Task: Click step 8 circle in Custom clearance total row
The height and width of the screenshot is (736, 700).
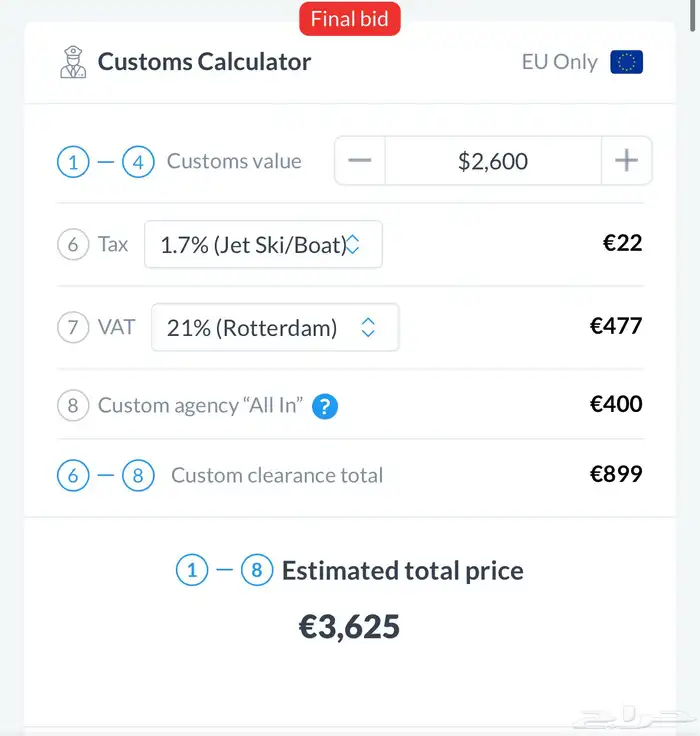Action: click(138, 476)
